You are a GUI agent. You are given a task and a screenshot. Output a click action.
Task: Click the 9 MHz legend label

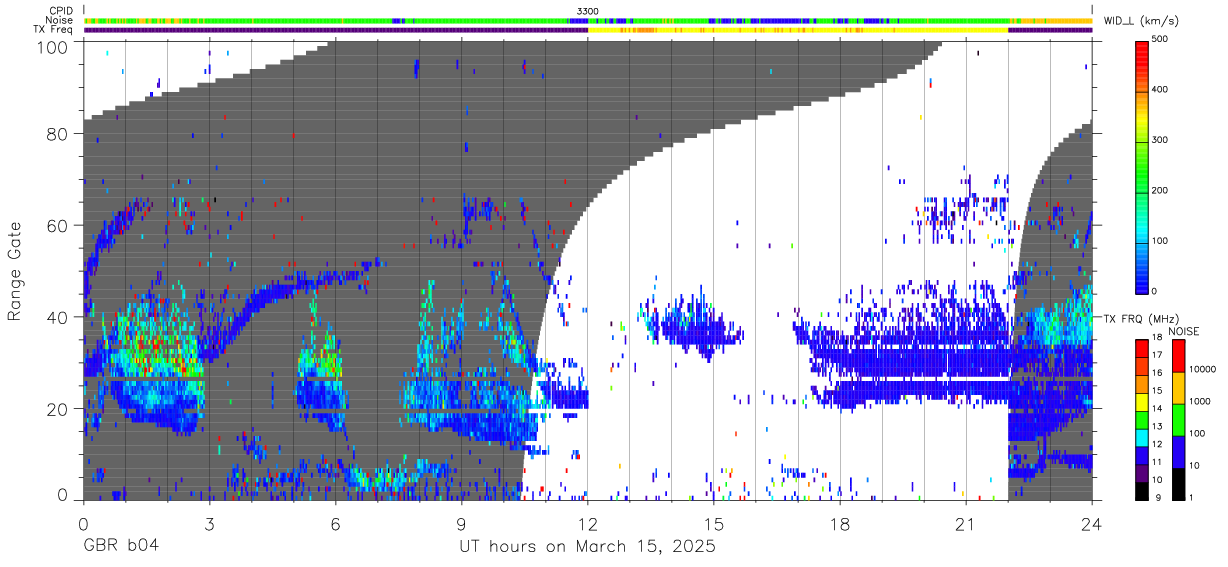click(1162, 498)
